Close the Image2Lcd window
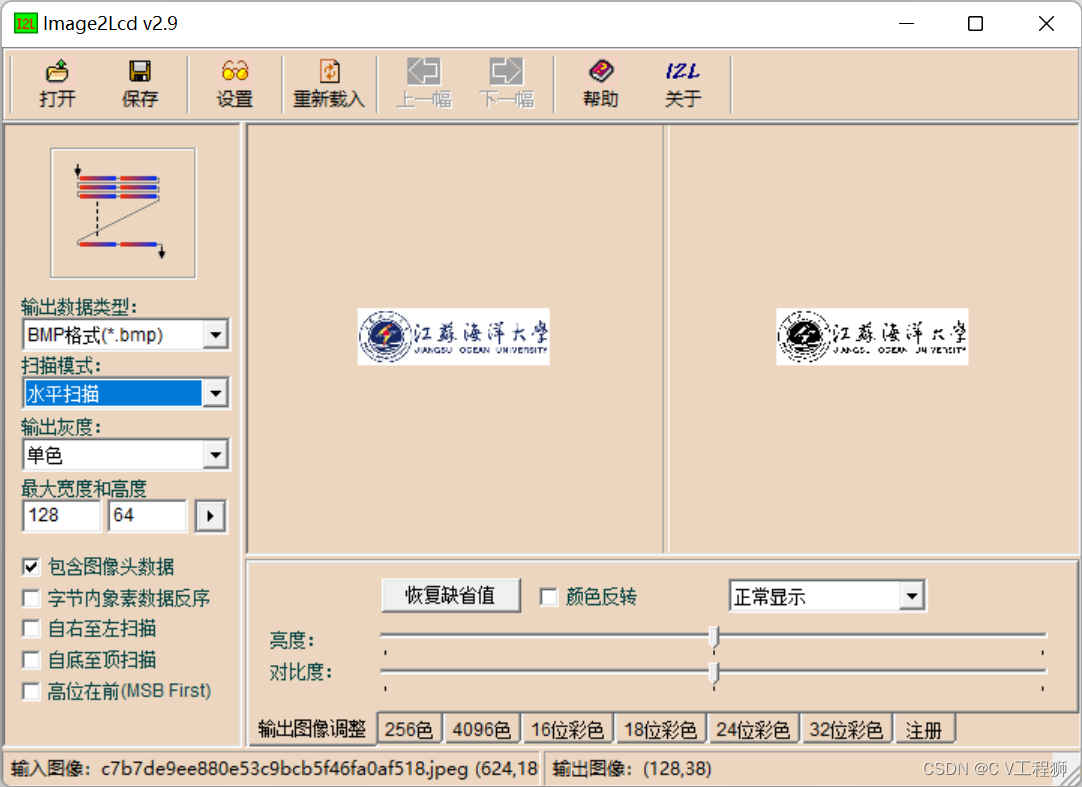The width and height of the screenshot is (1082, 787). point(1046,23)
